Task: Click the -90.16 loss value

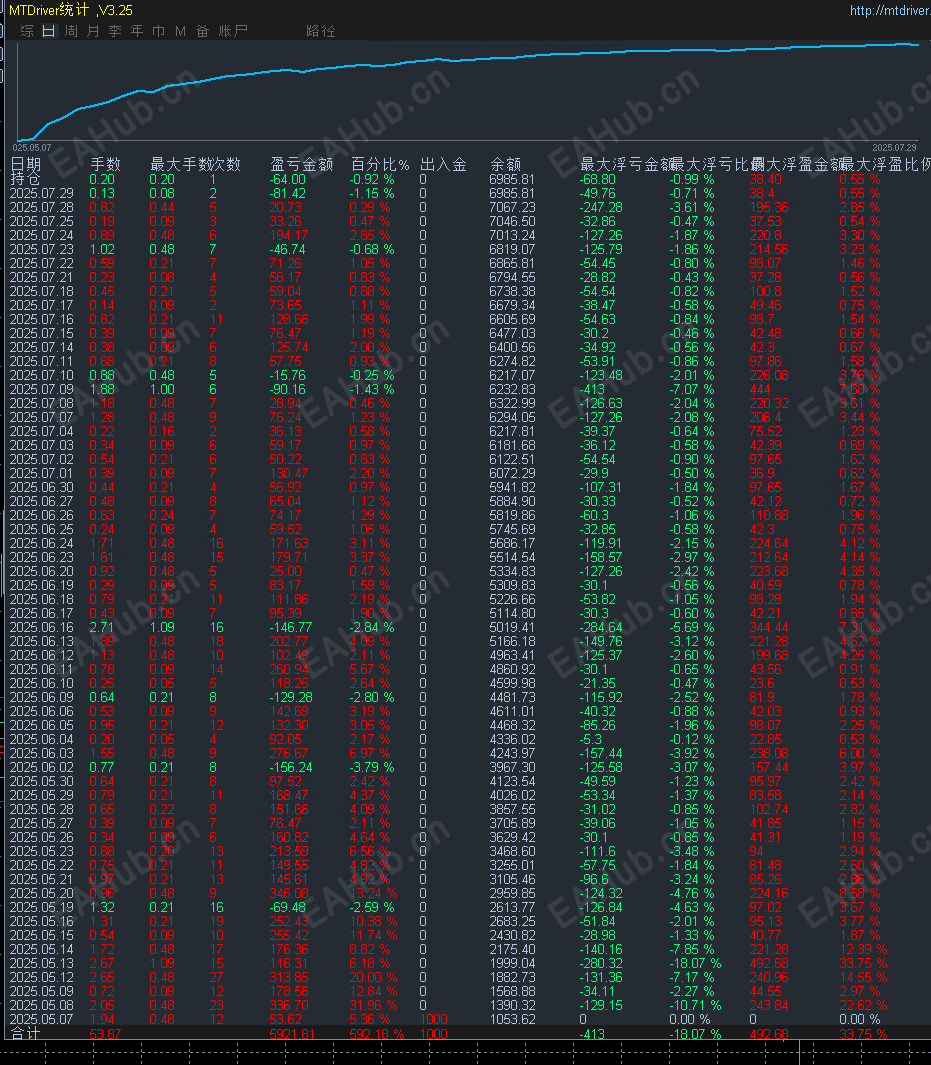Action: (x=288, y=389)
